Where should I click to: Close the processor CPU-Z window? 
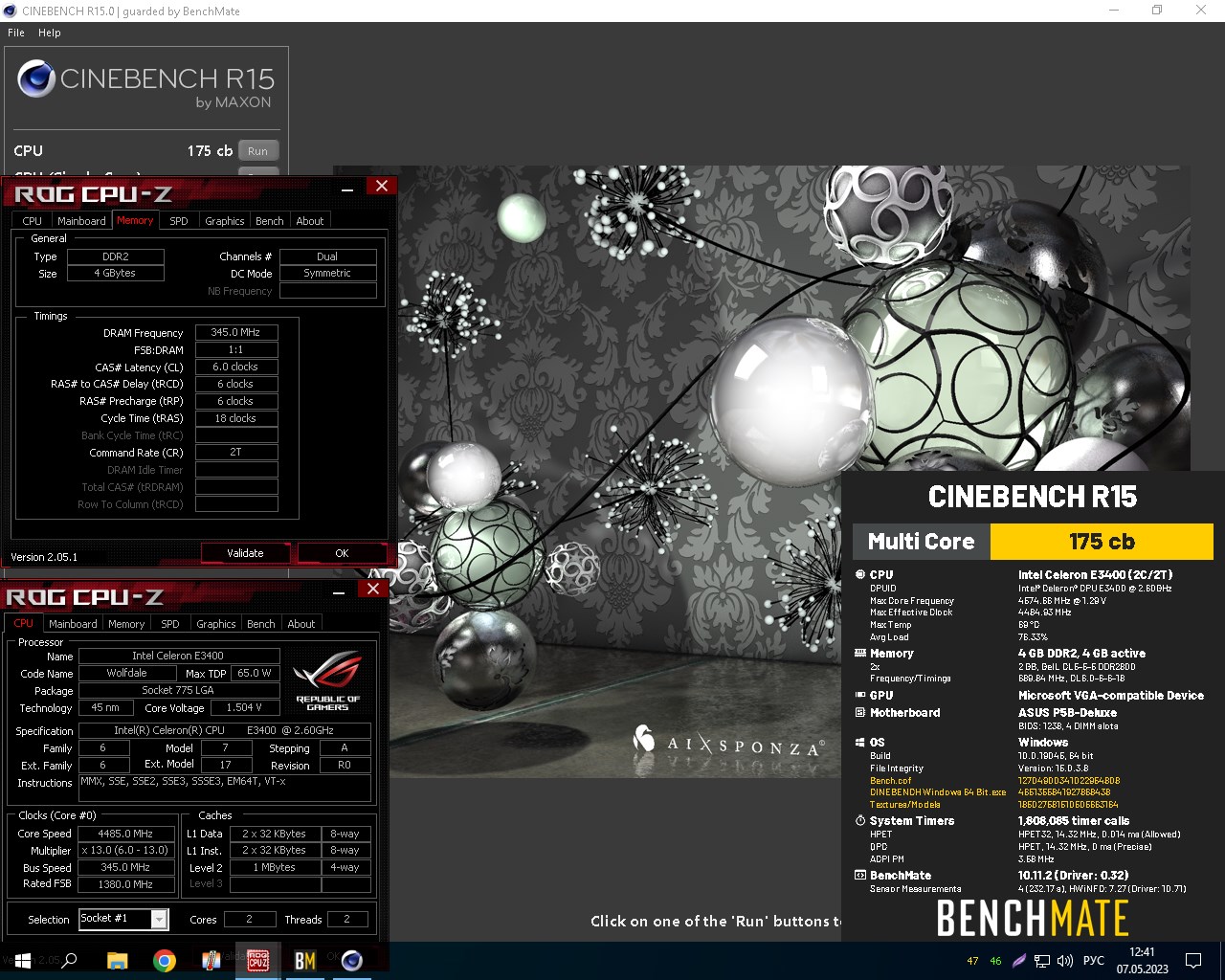point(373,590)
